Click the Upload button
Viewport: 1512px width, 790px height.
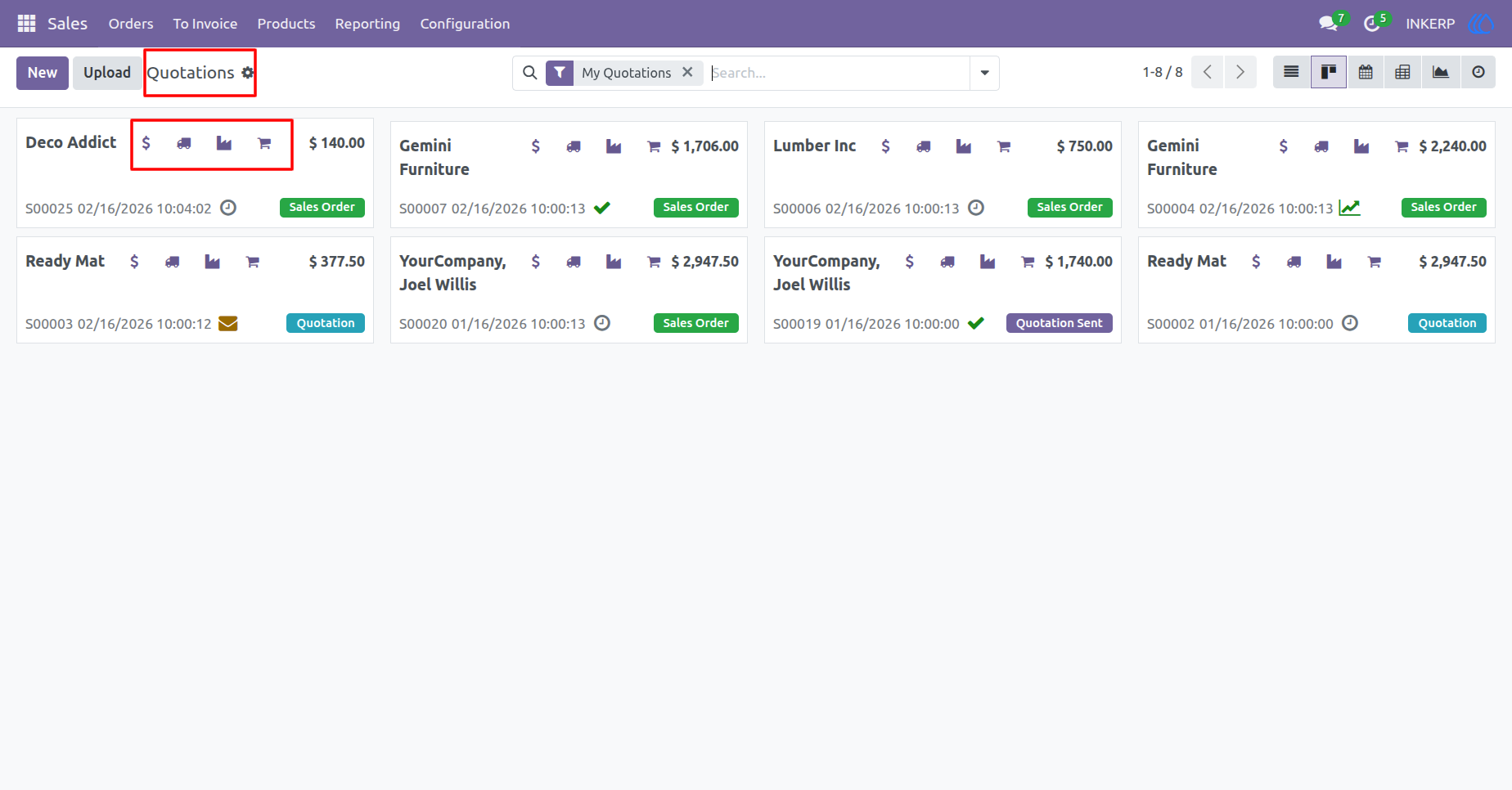tap(107, 73)
